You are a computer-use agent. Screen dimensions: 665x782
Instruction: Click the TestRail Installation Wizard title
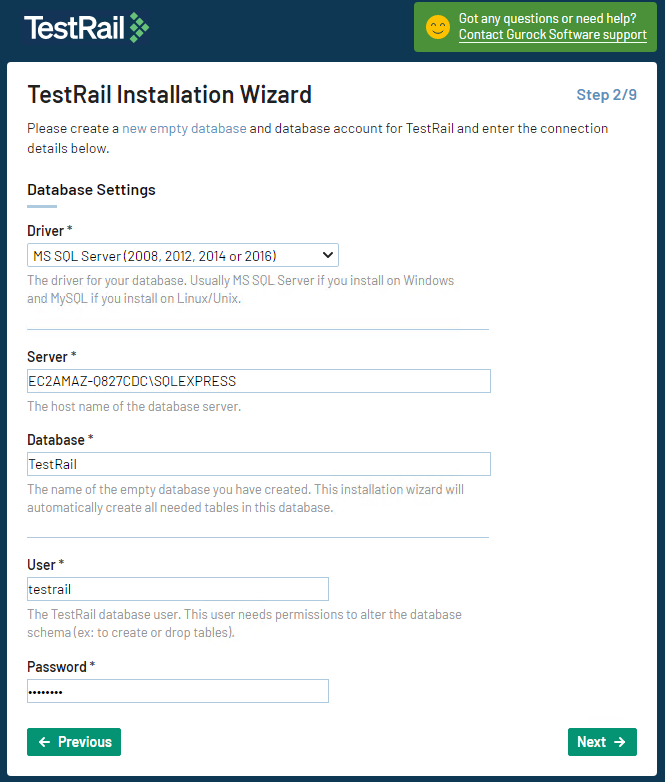pos(170,94)
